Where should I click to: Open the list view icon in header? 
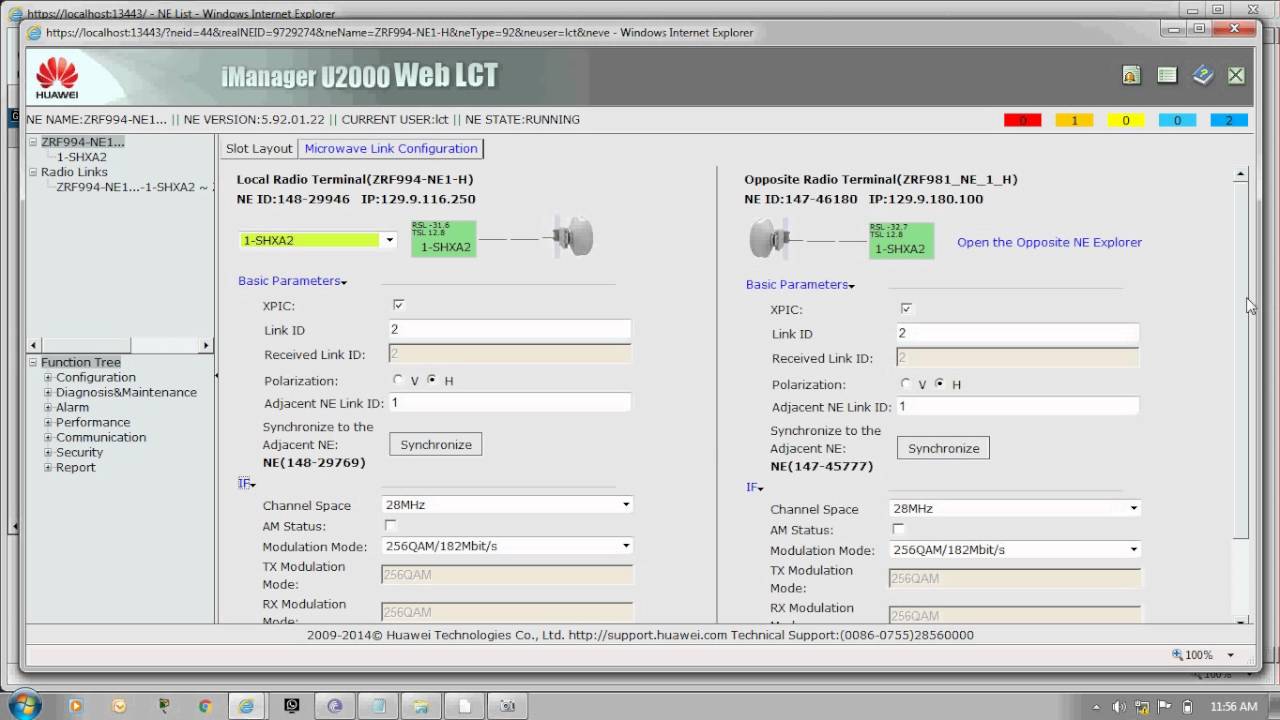(1167, 76)
